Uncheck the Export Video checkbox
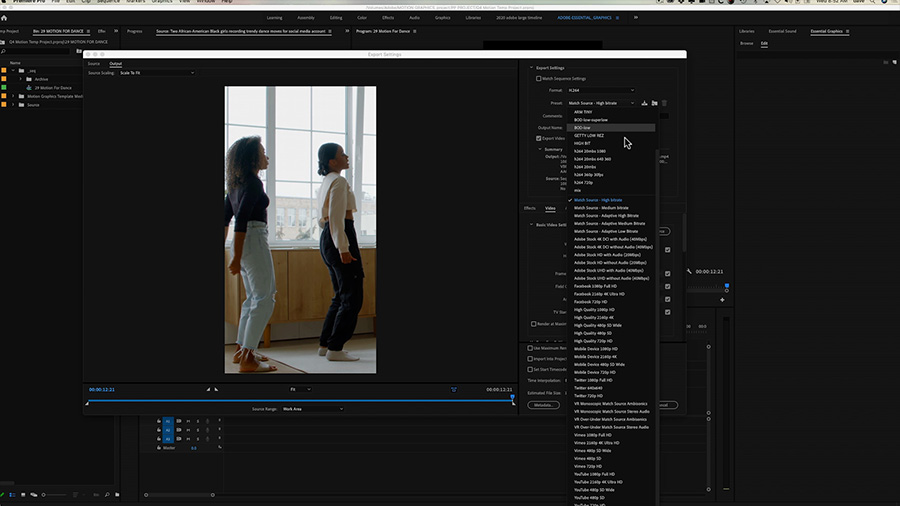Viewport: 900px width, 506px height. [x=539, y=138]
